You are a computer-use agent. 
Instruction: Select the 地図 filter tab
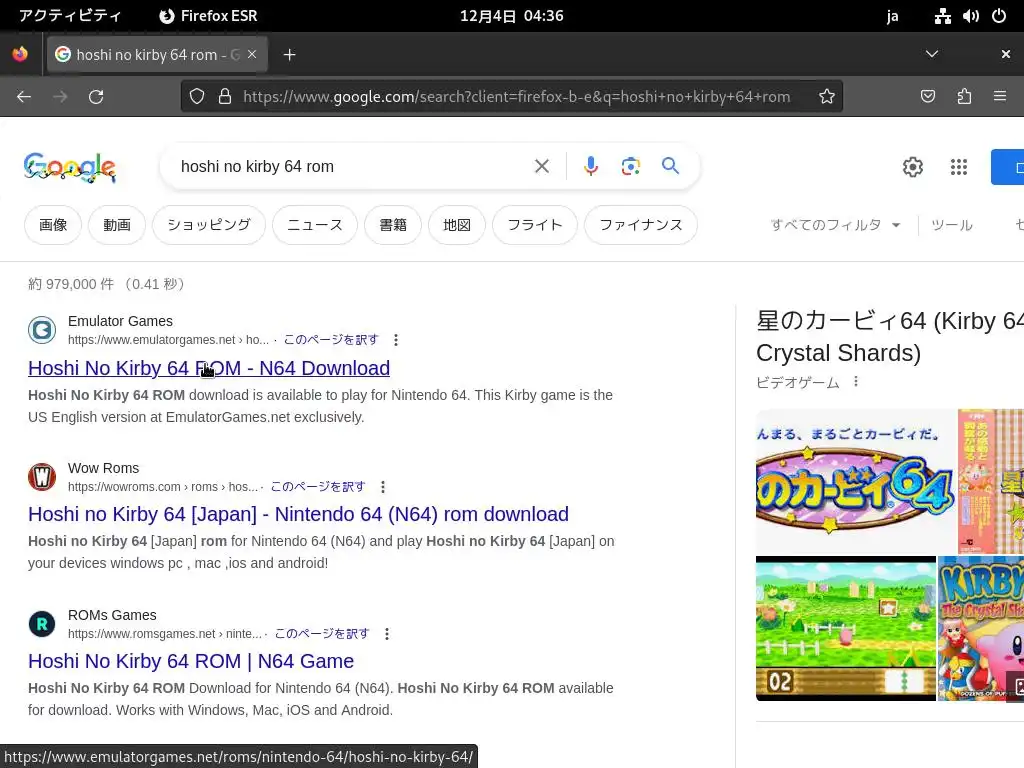pos(456,225)
